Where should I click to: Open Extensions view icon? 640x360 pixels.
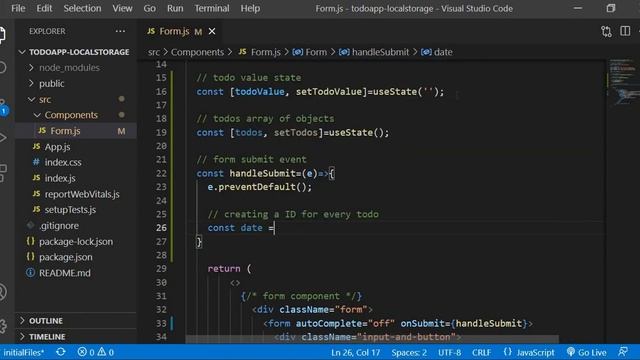coord(2,172)
